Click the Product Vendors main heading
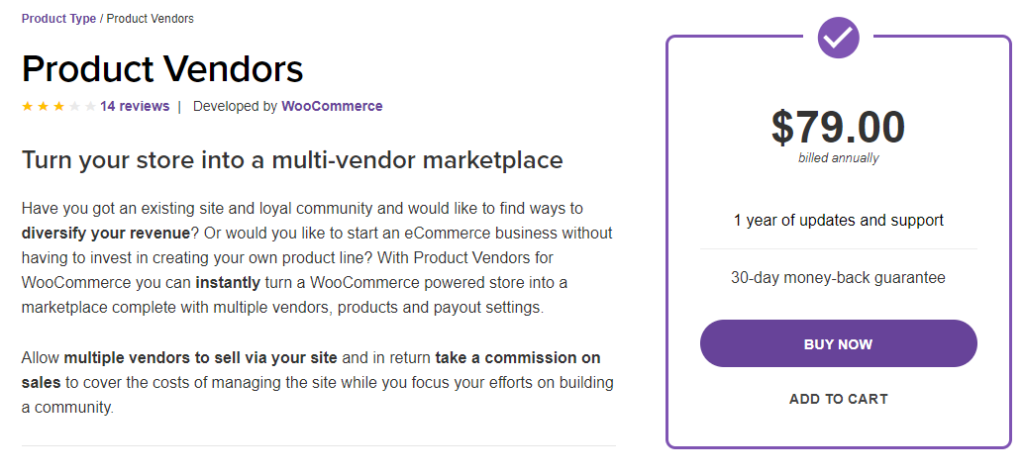Viewport: 1024px width, 475px height. click(x=163, y=68)
